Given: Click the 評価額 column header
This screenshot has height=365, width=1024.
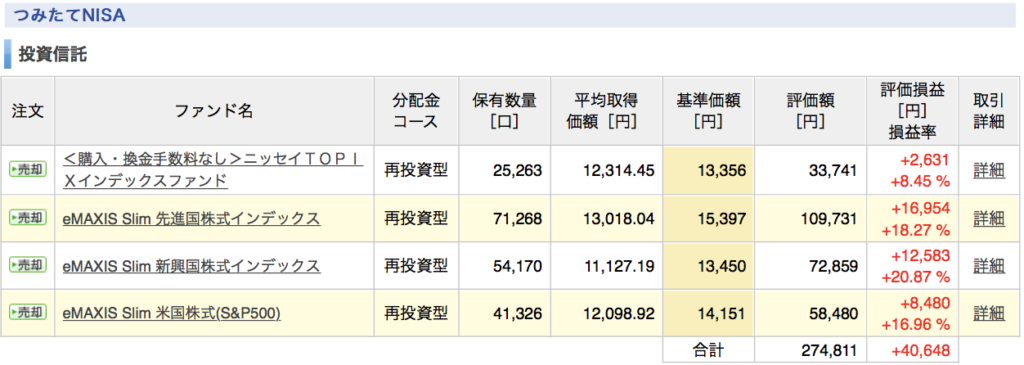Looking at the screenshot, I should tap(810, 111).
